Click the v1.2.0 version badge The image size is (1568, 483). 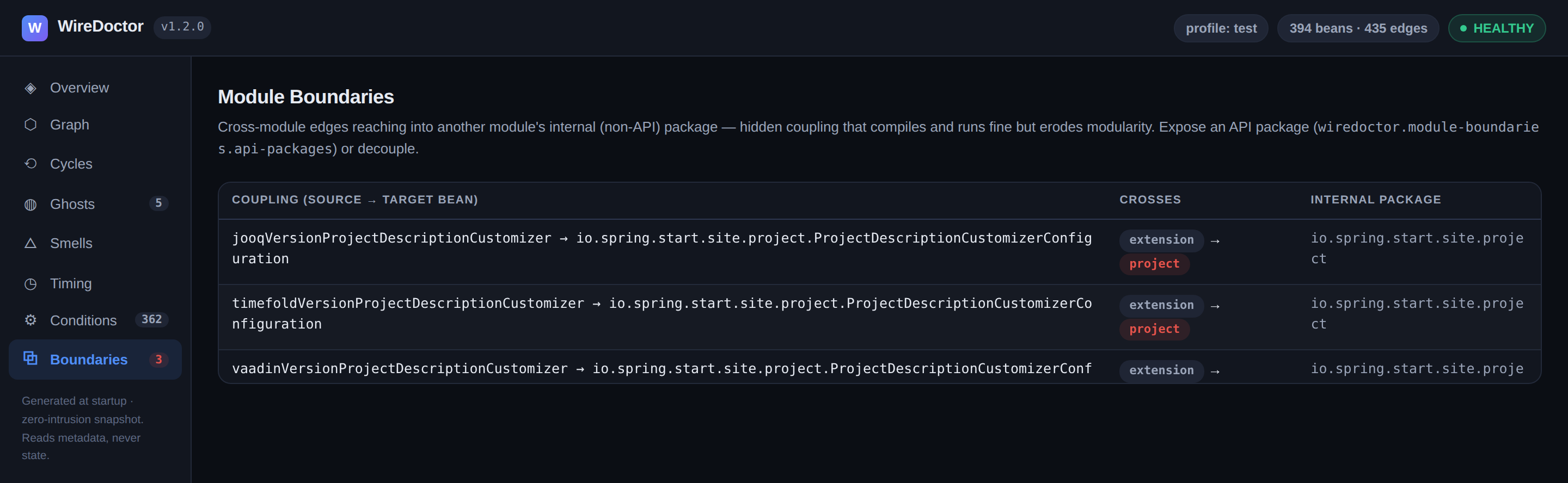182,27
